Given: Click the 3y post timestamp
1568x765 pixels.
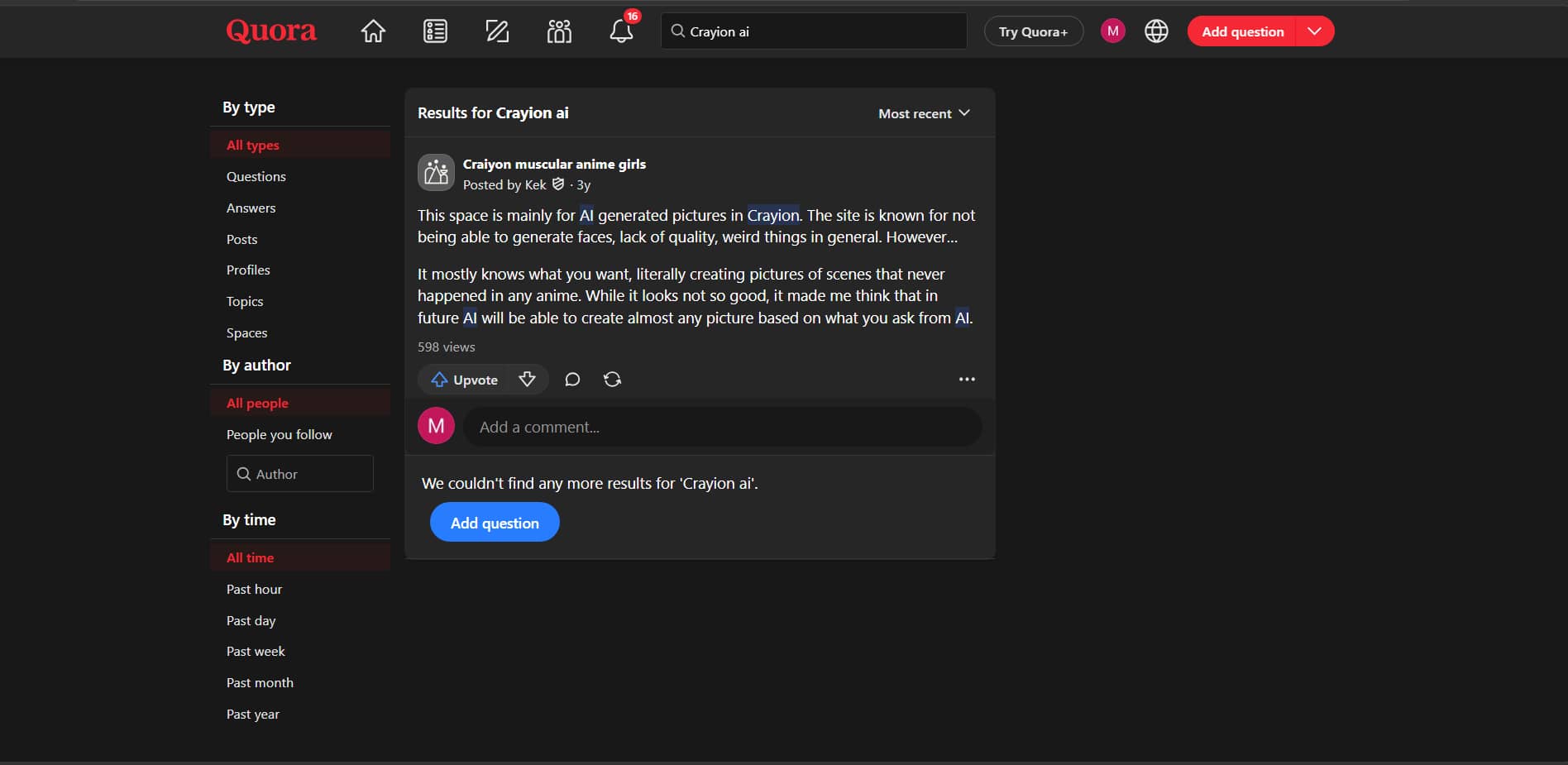Looking at the screenshot, I should (x=584, y=184).
